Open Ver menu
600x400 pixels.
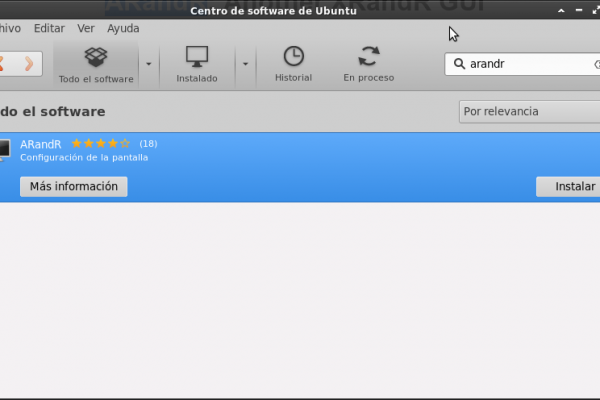pyautogui.click(x=86, y=28)
